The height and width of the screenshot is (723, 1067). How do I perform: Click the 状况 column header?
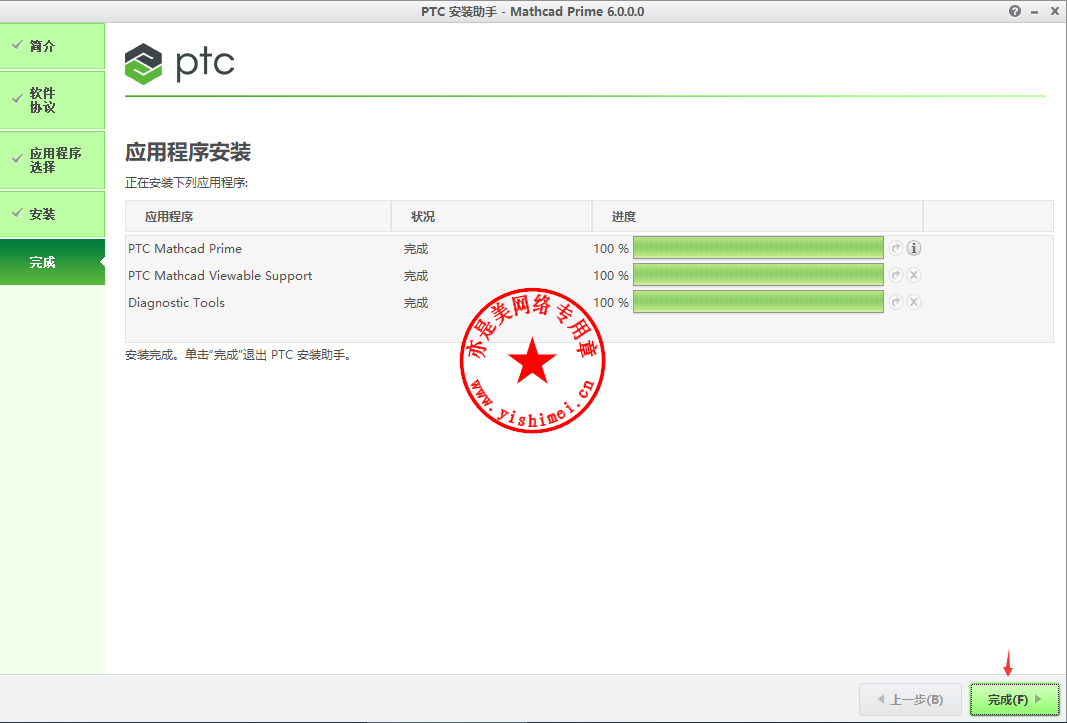[x=491, y=216]
